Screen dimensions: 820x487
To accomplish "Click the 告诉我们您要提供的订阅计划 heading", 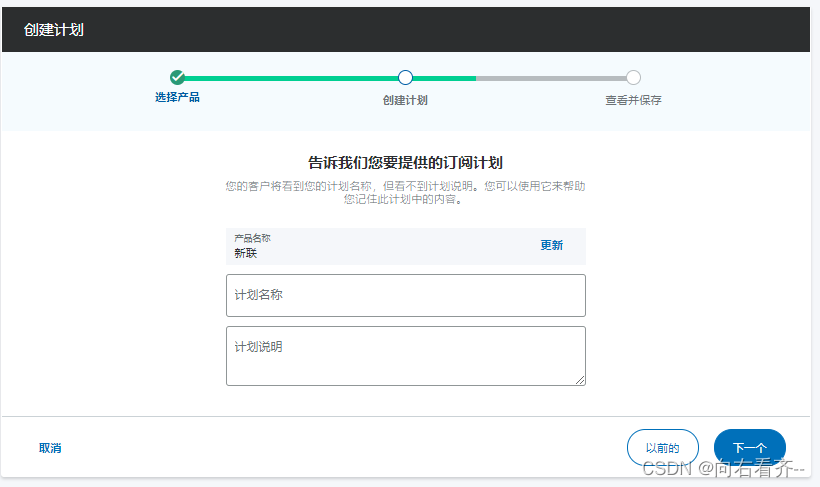I will pyautogui.click(x=405, y=163).
